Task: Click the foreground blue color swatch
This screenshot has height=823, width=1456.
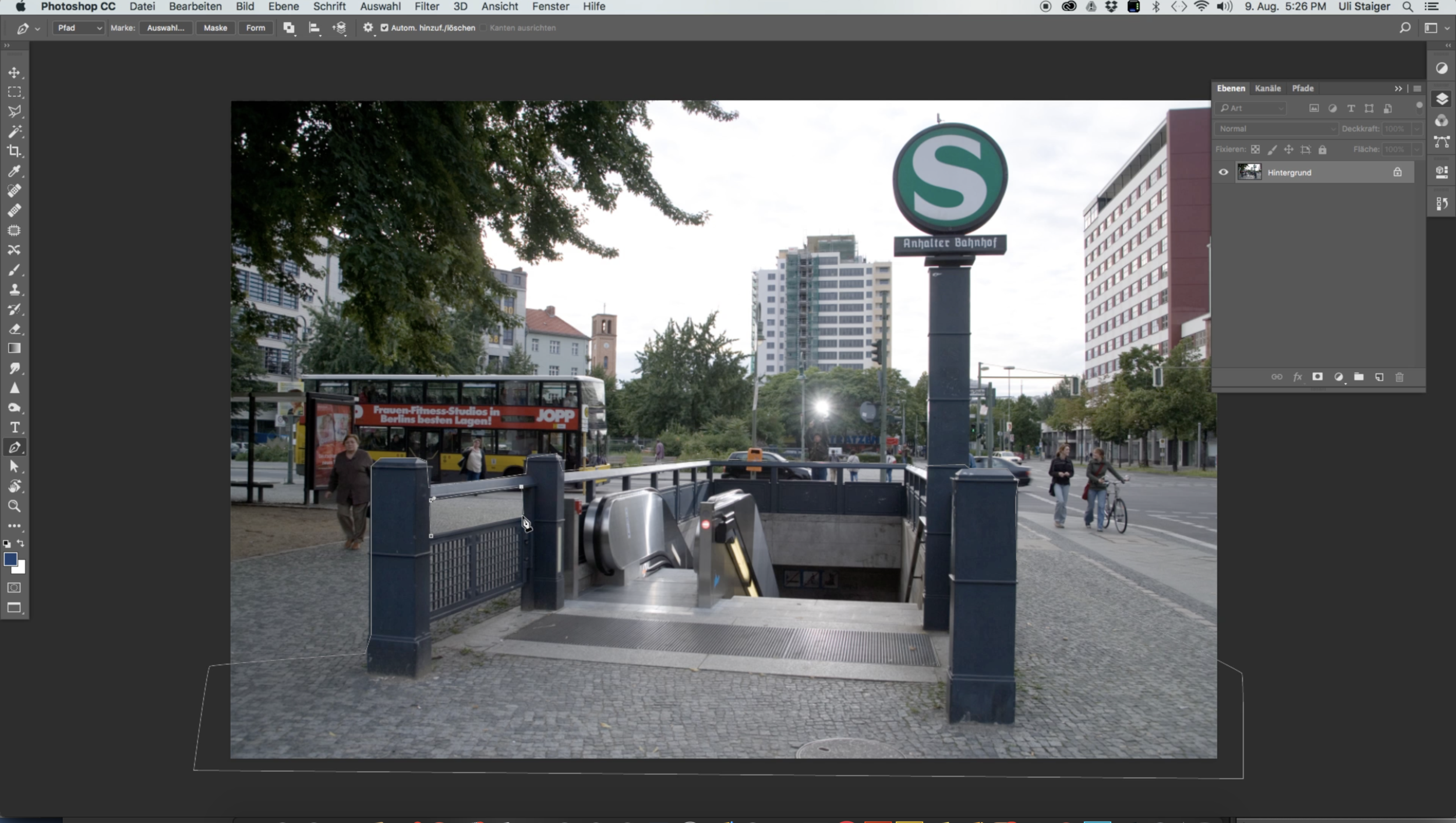Action: click(x=10, y=559)
